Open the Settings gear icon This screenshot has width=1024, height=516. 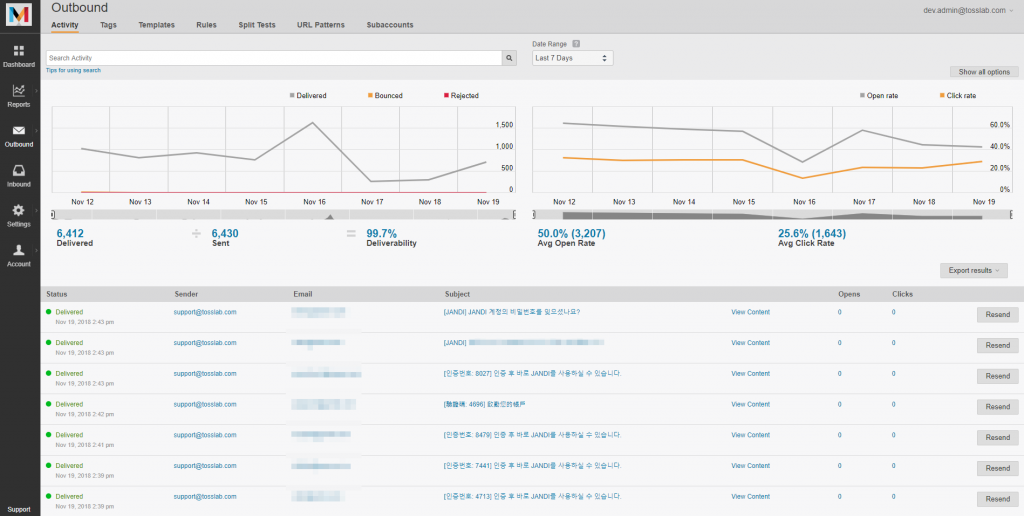point(19,211)
